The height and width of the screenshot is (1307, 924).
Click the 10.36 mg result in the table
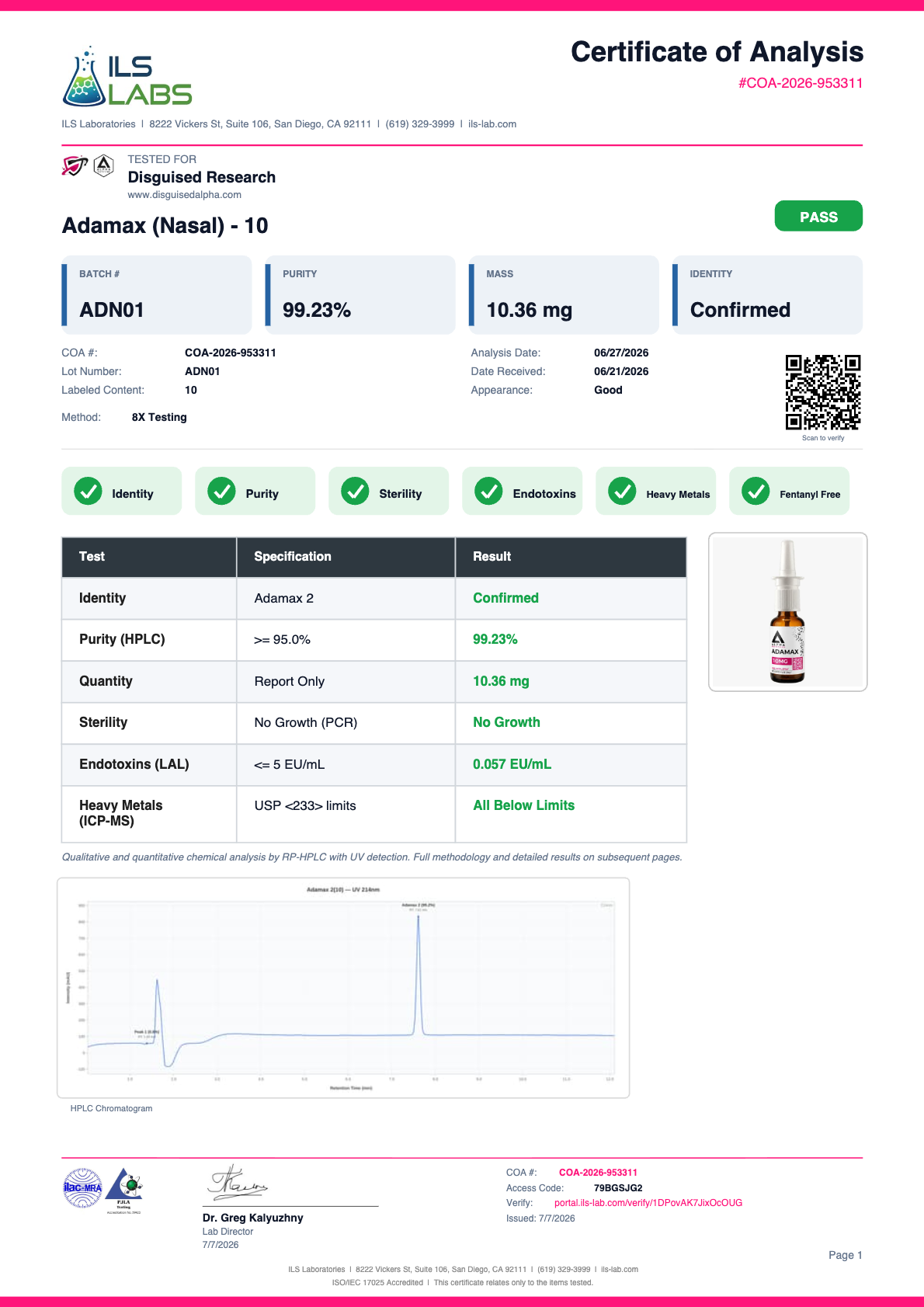[x=501, y=681]
